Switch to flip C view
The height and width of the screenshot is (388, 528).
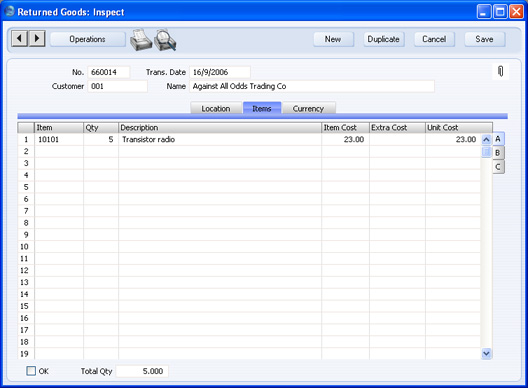498,167
